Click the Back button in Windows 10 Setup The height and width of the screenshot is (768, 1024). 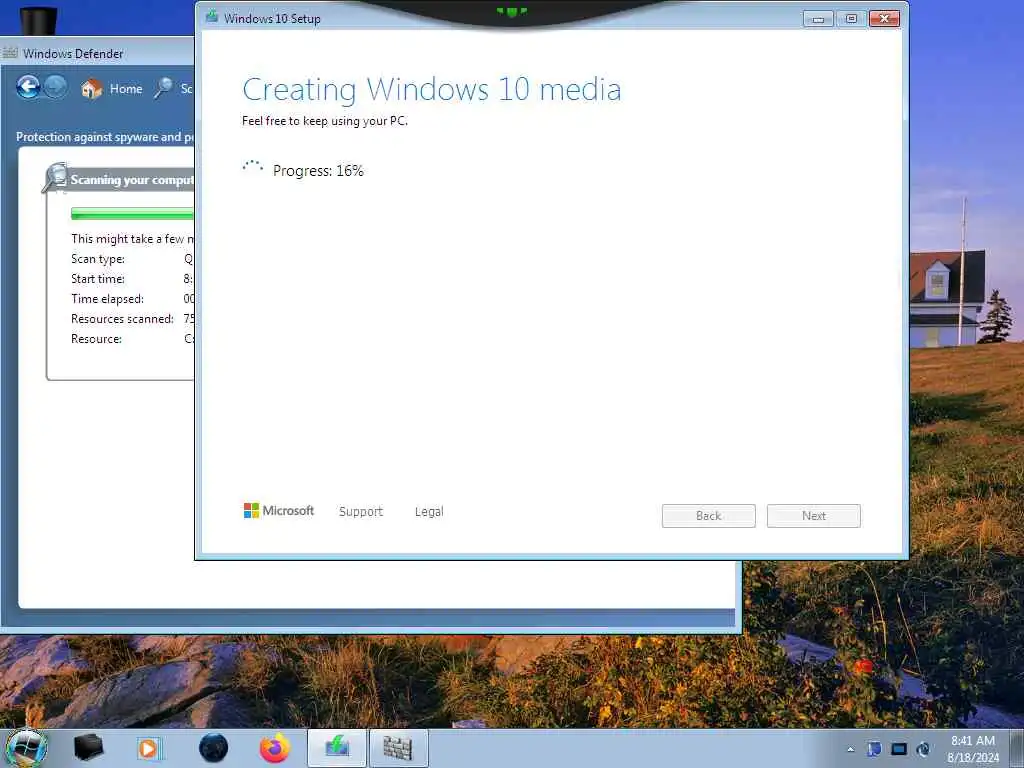(x=709, y=516)
